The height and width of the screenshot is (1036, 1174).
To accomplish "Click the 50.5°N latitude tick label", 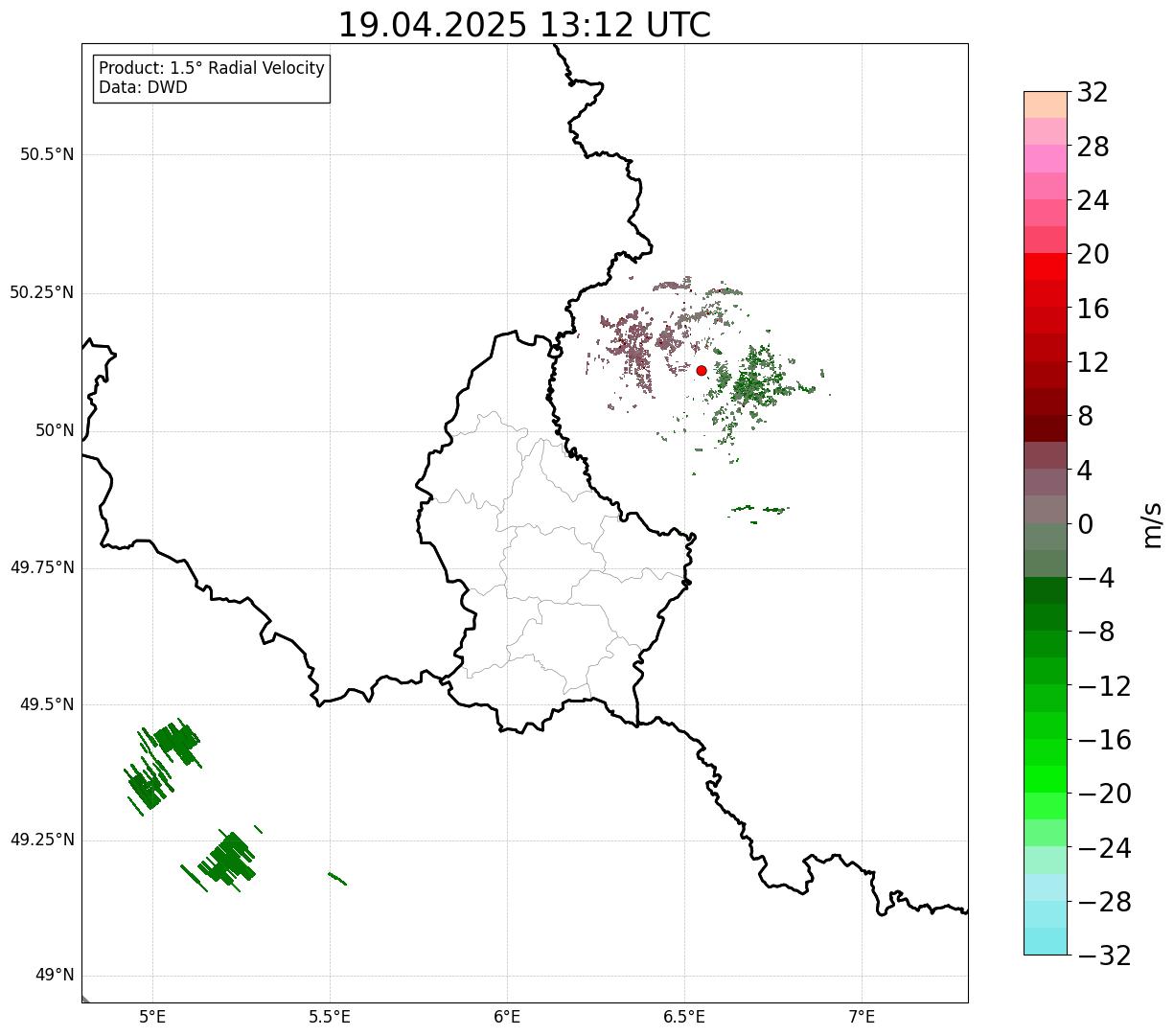I will pos(47,155).
